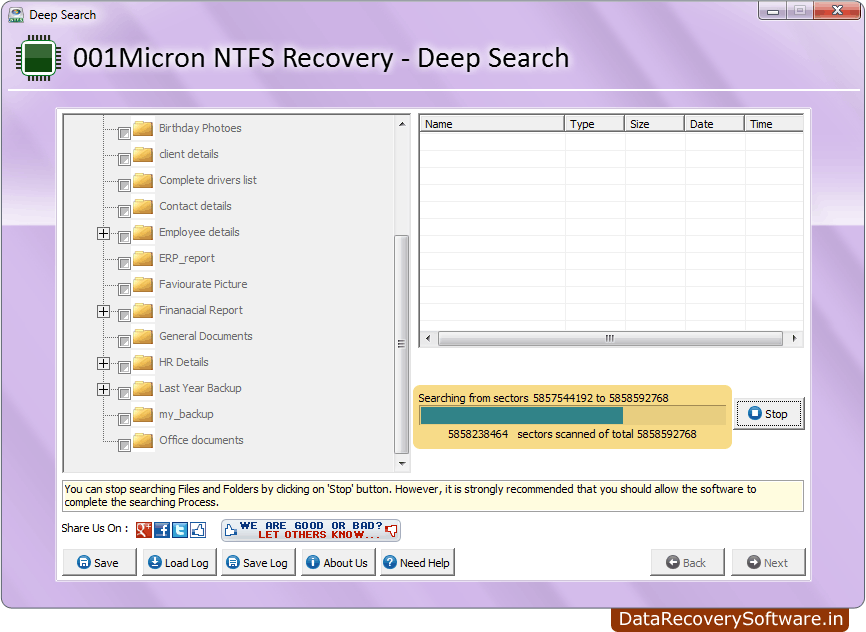Proceed with the Next button
The image size is (866, 632).
[x=768, y=562]
